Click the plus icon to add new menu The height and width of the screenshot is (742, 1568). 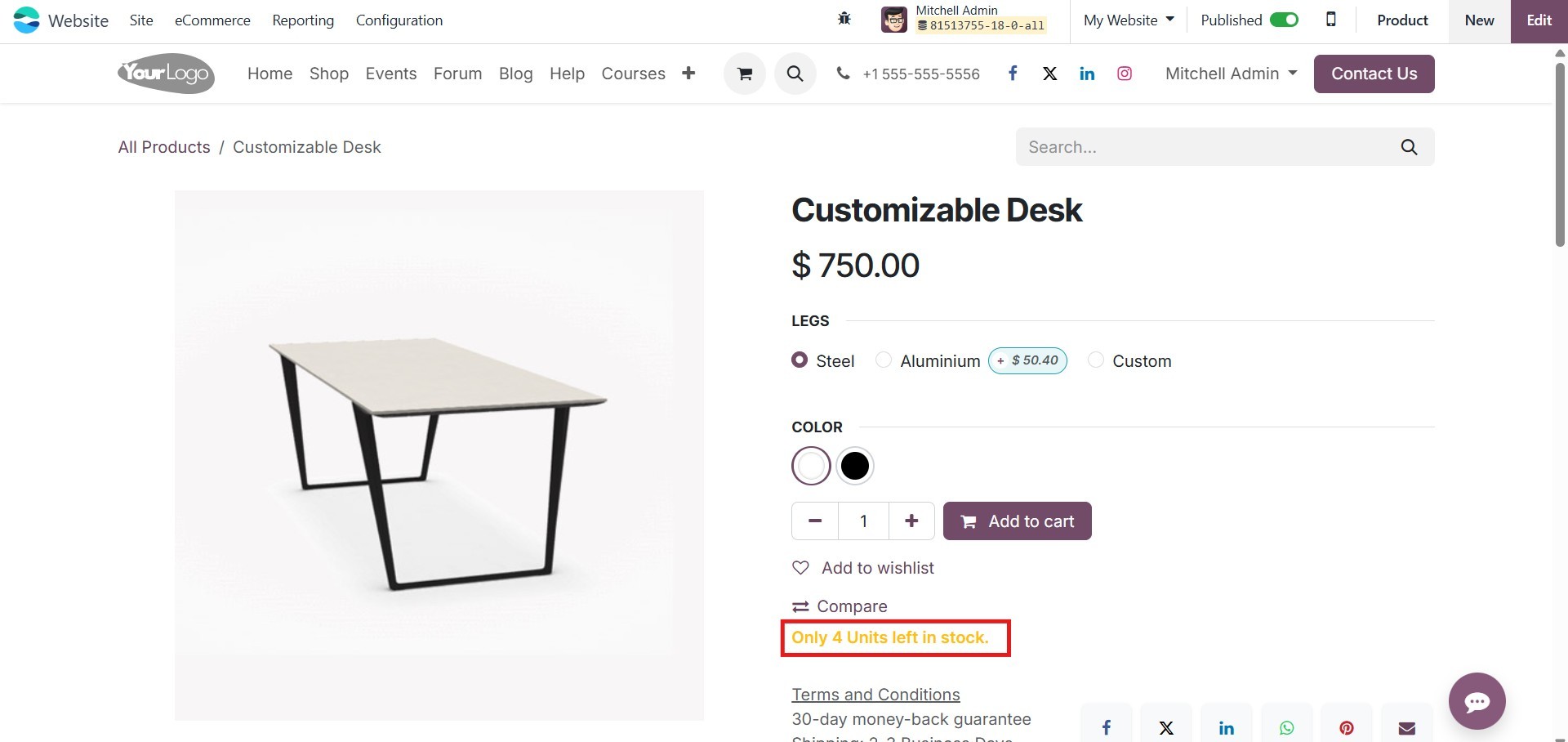pyautogui.click(x=688, y=73)
